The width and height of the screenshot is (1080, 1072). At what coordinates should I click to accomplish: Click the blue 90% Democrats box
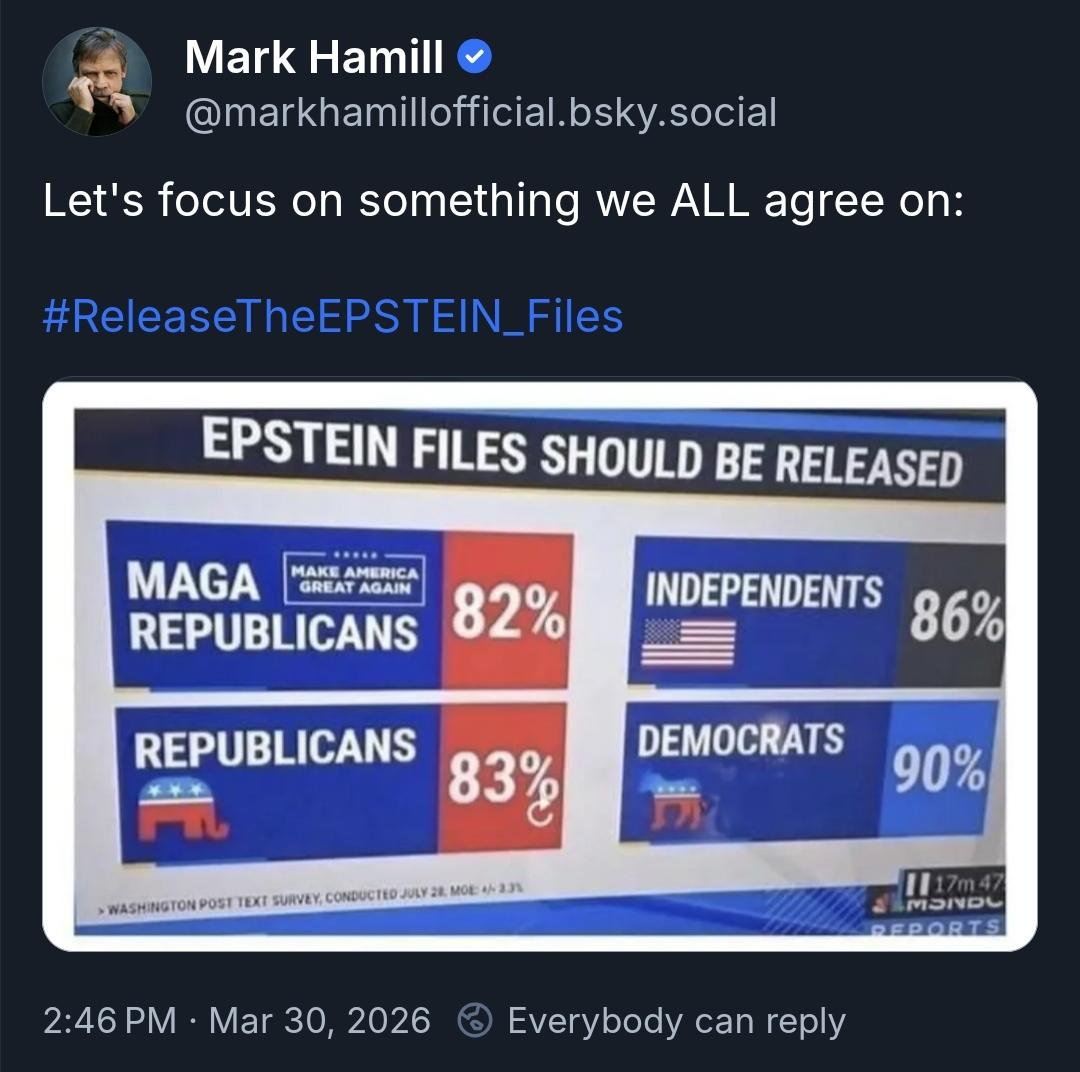coord(939,770)
